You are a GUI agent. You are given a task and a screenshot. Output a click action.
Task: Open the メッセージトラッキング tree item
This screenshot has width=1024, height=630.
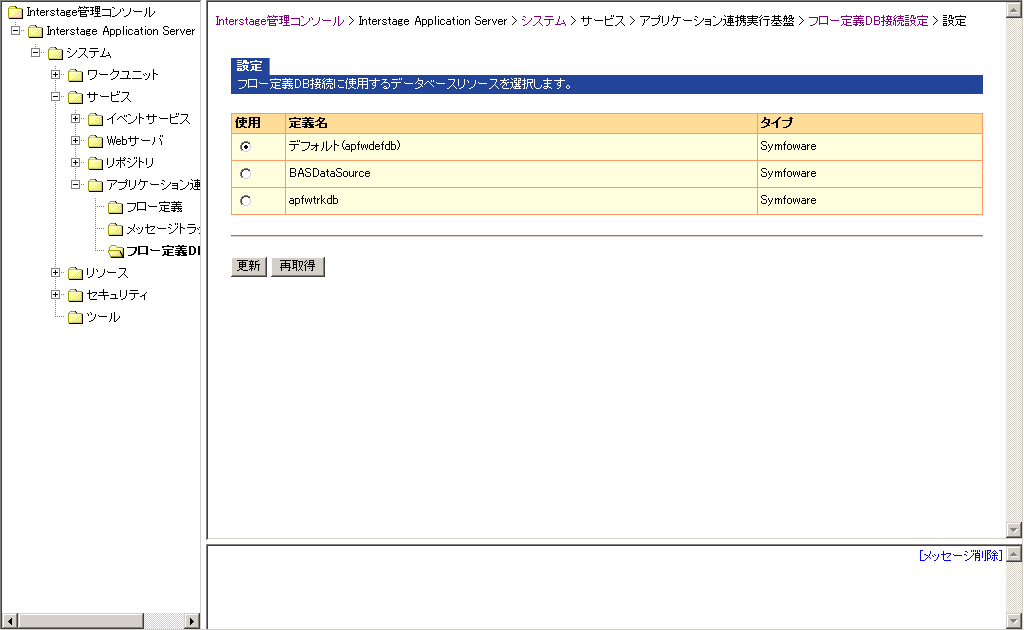pyautogui.click(x=161, y=229)
